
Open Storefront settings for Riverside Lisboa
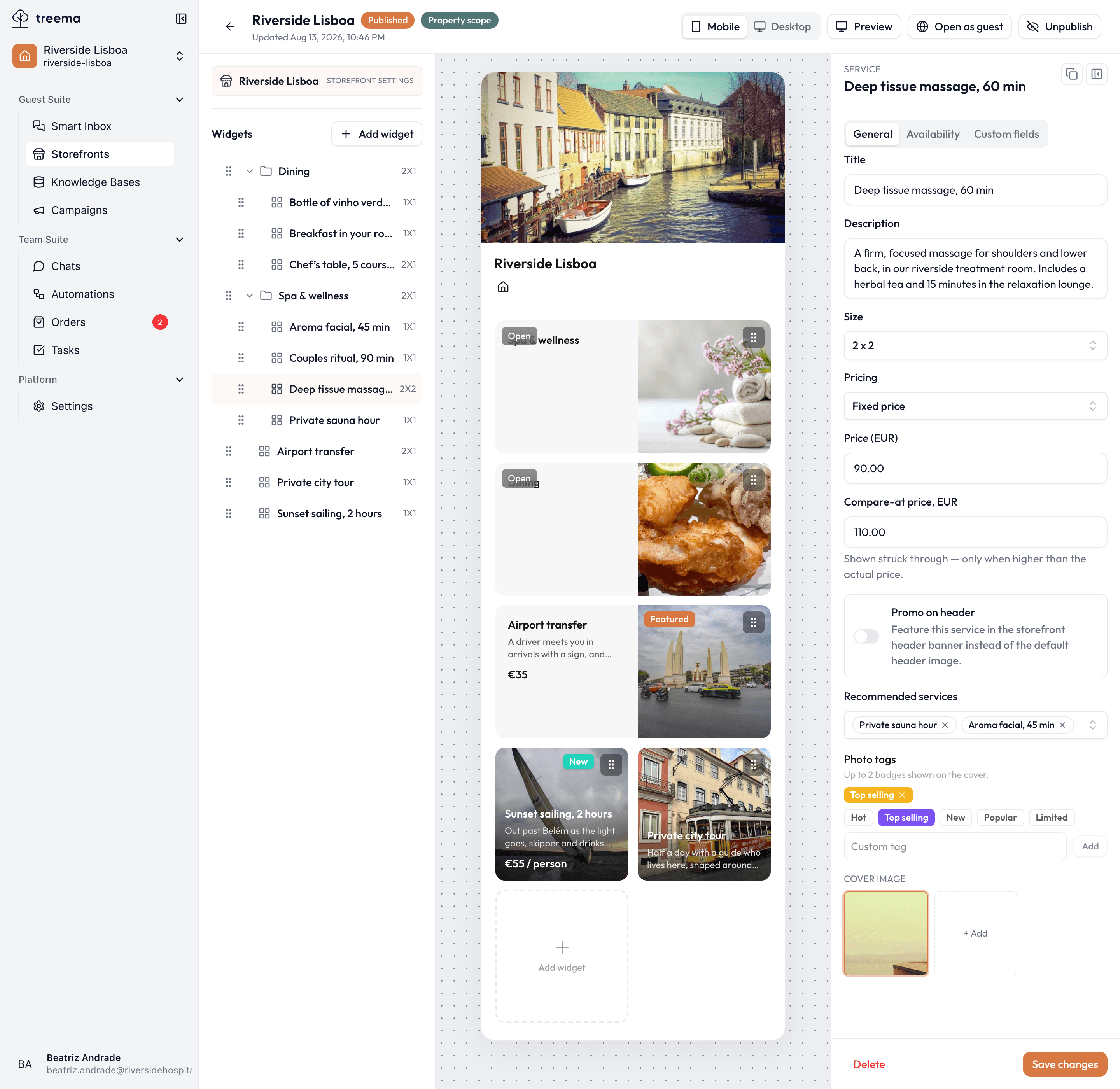pyautogui.click(x=317, y=81)
